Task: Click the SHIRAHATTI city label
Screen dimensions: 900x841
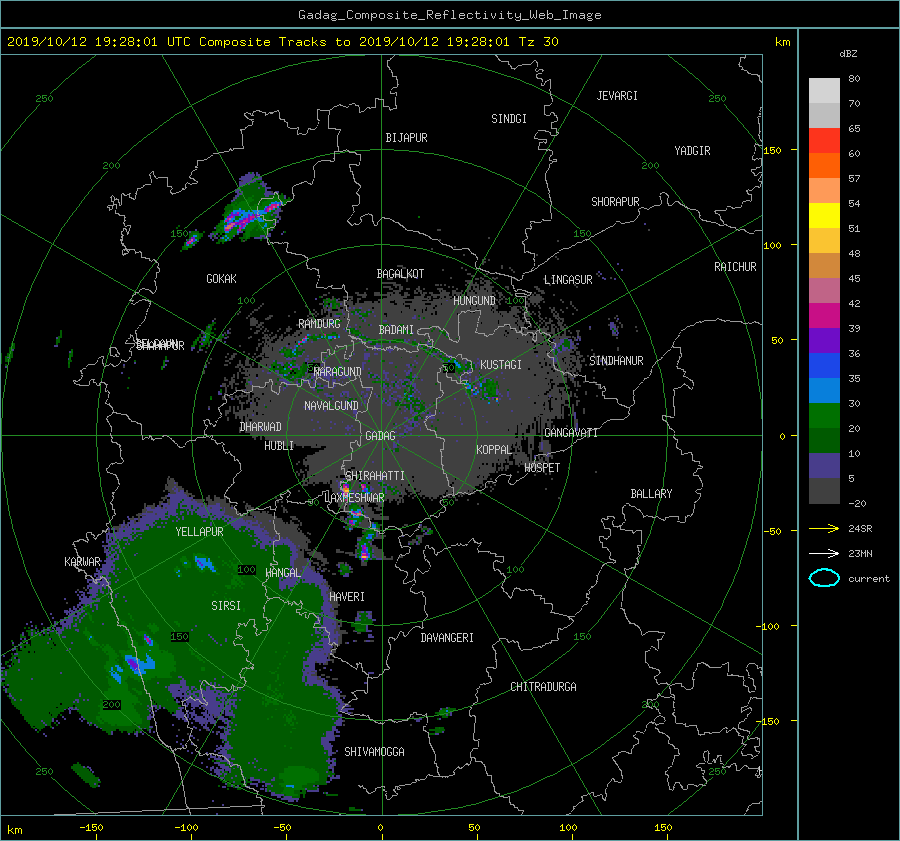Action: [374, 476]
